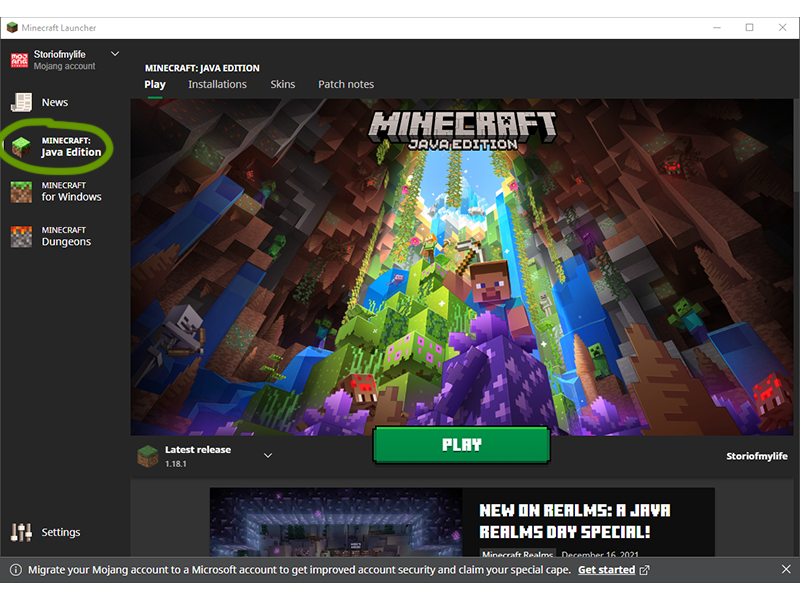The width and height of the screenshot is (800, 600).
Task: Click the info icon in migration banner
Action: [x=16, y=570]
